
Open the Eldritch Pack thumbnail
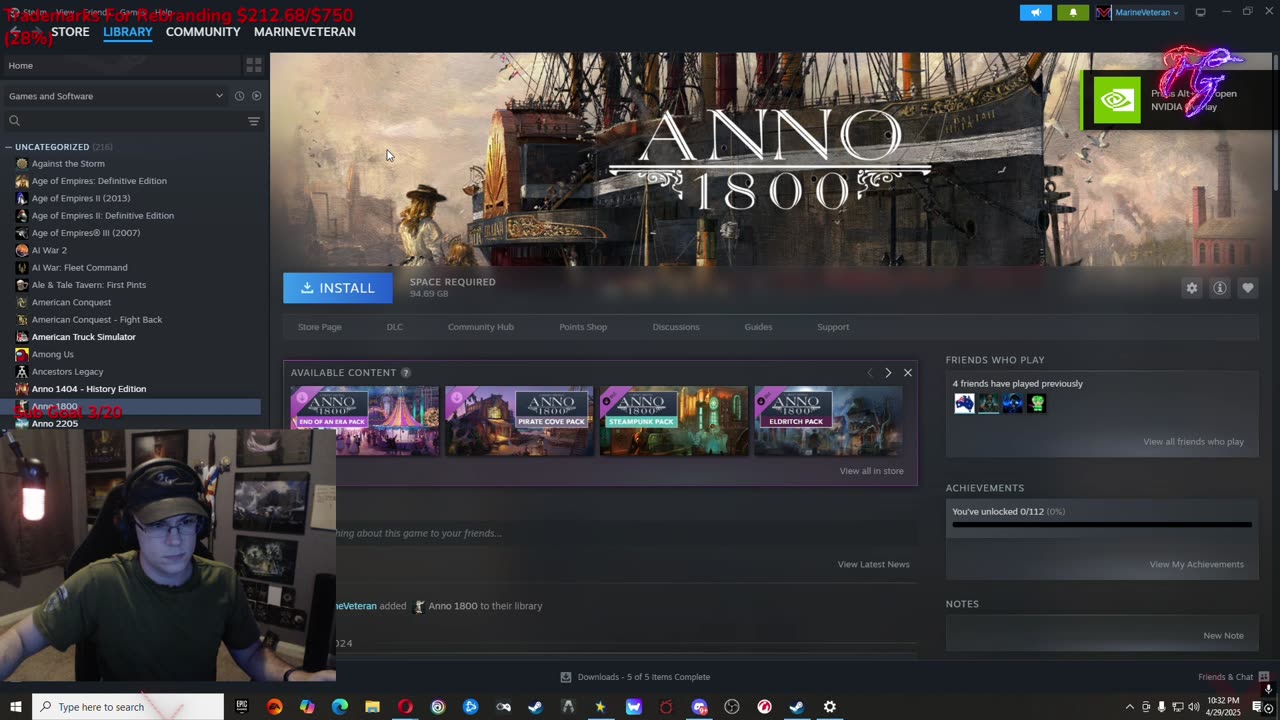tap(828, 421)
